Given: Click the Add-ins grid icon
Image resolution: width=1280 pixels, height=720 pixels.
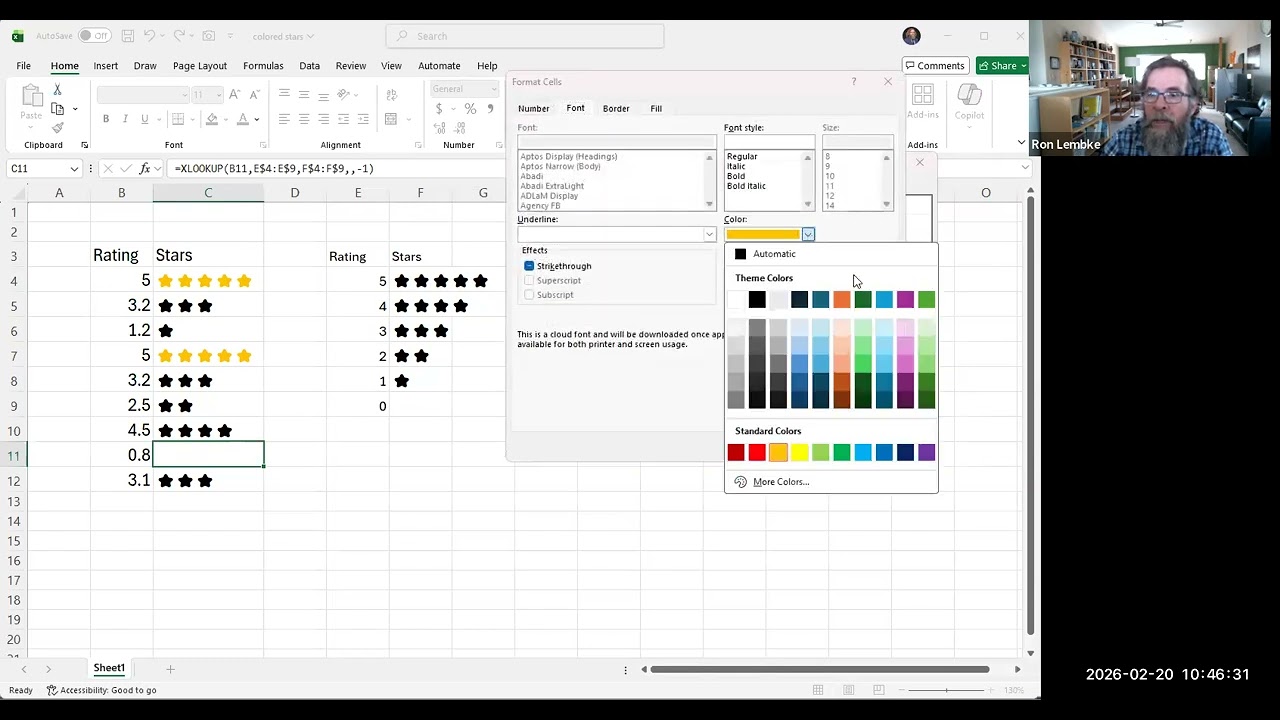Looking at the screenshot, I should (x=923, y=96).
